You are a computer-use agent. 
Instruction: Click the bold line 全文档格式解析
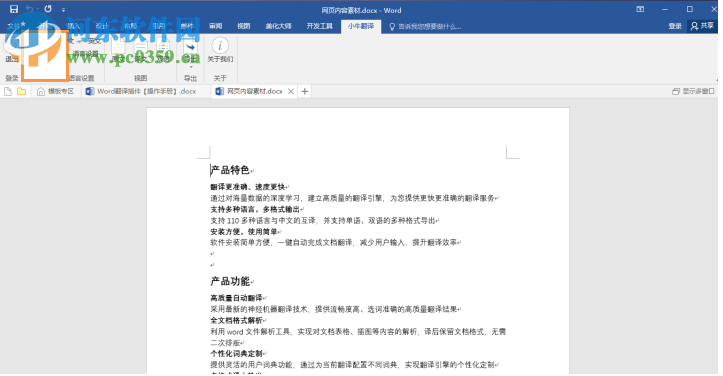click(x=237, y=320)
